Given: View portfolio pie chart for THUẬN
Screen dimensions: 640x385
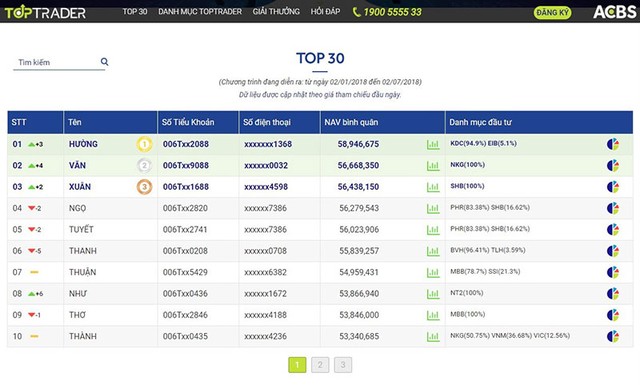Looking at the screenshot, I should tap(613, 272).
